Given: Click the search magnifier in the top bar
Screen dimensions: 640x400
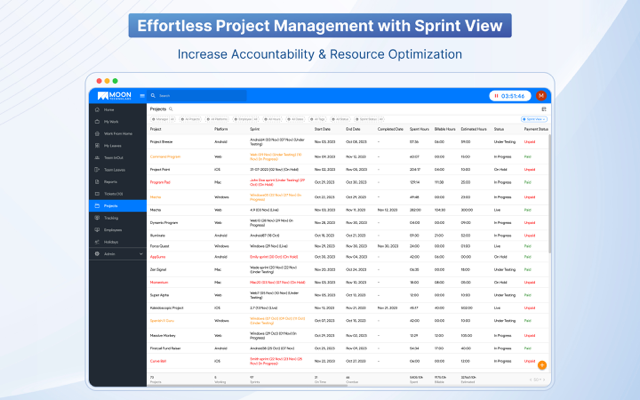Looking at the screenshot, I should [153, 96].
